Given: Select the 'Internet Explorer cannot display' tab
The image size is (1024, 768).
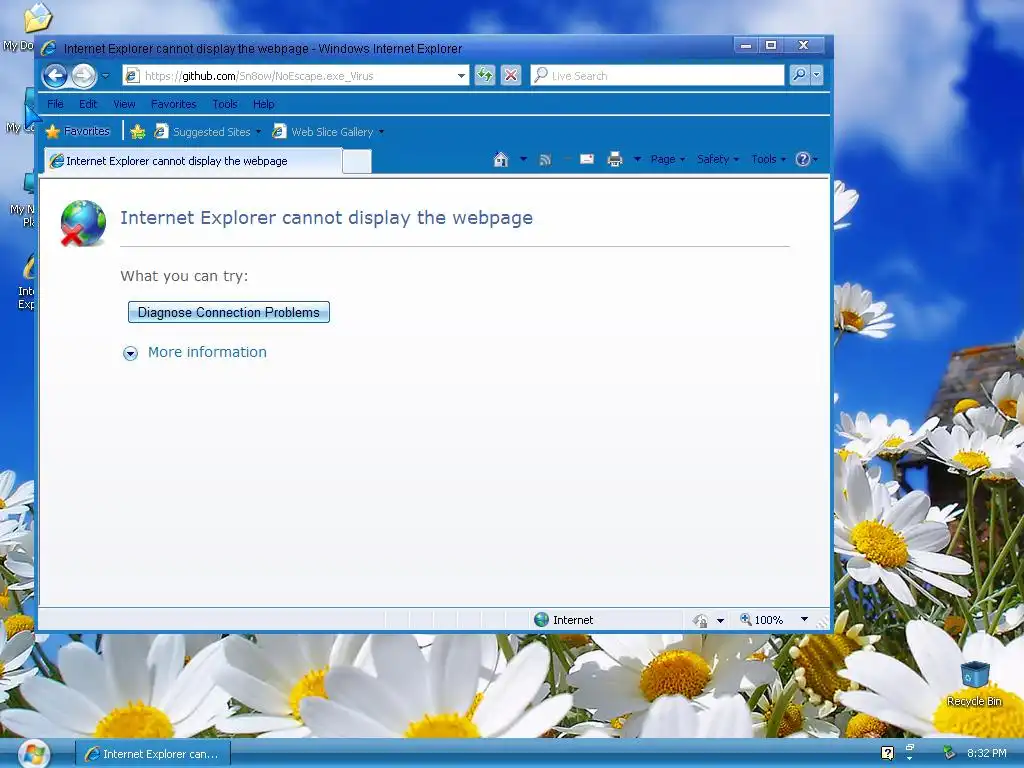Looking at the screenshot, I should tap(193, 161).
